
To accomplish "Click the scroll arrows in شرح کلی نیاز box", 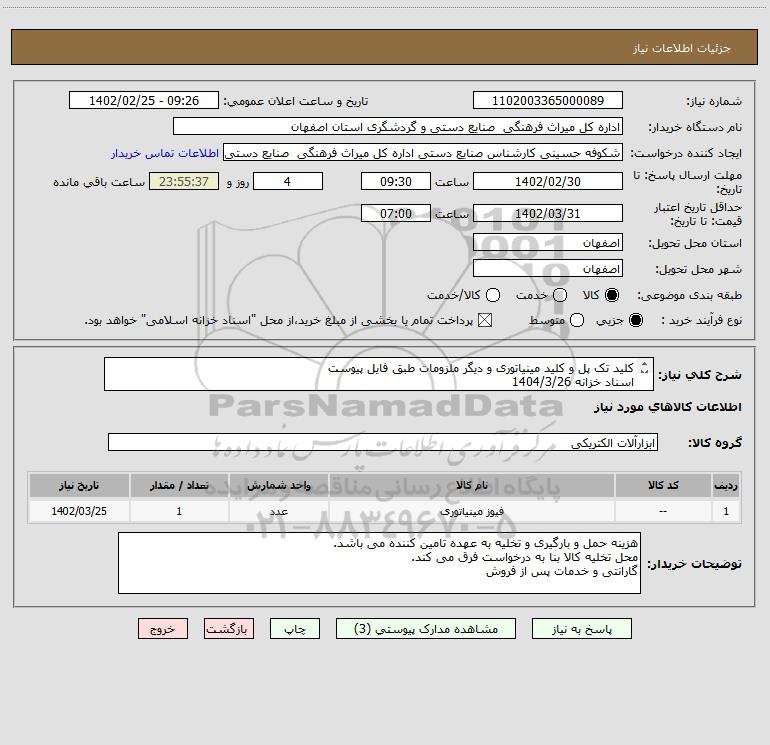I will 645,367.
